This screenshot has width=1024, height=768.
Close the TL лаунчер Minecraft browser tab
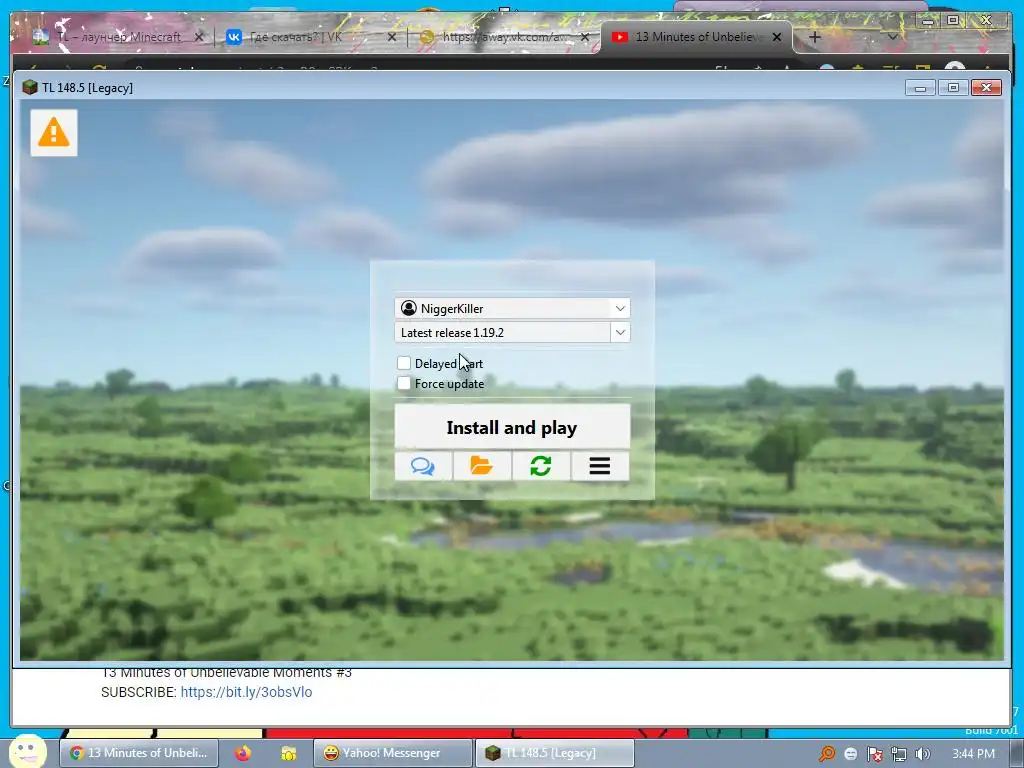coord(199,37)
